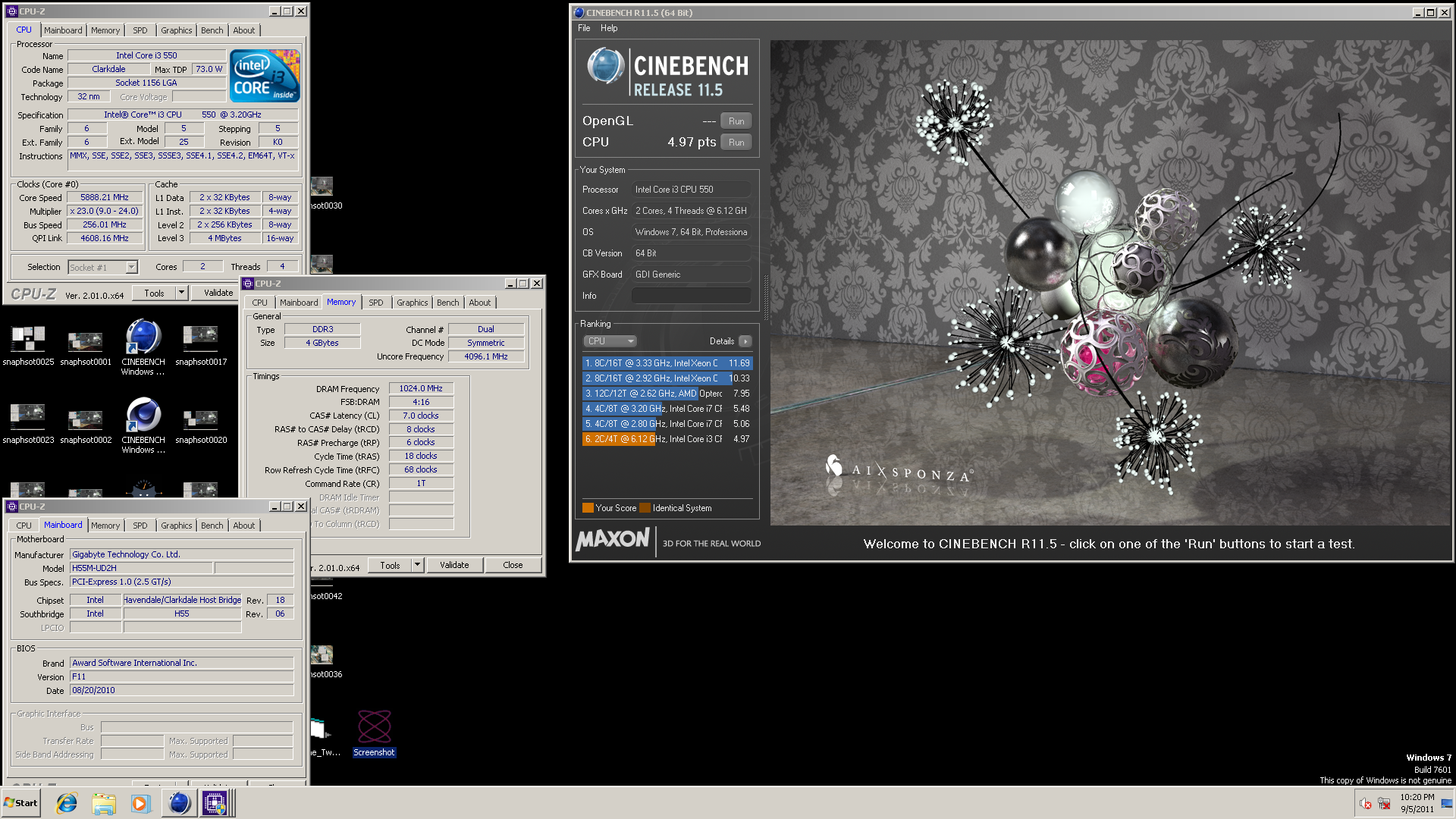The height and width of the screenshot is (819, 1456).
Task: Click Tools button in Memory window
Action: click(x=390, y=565)
